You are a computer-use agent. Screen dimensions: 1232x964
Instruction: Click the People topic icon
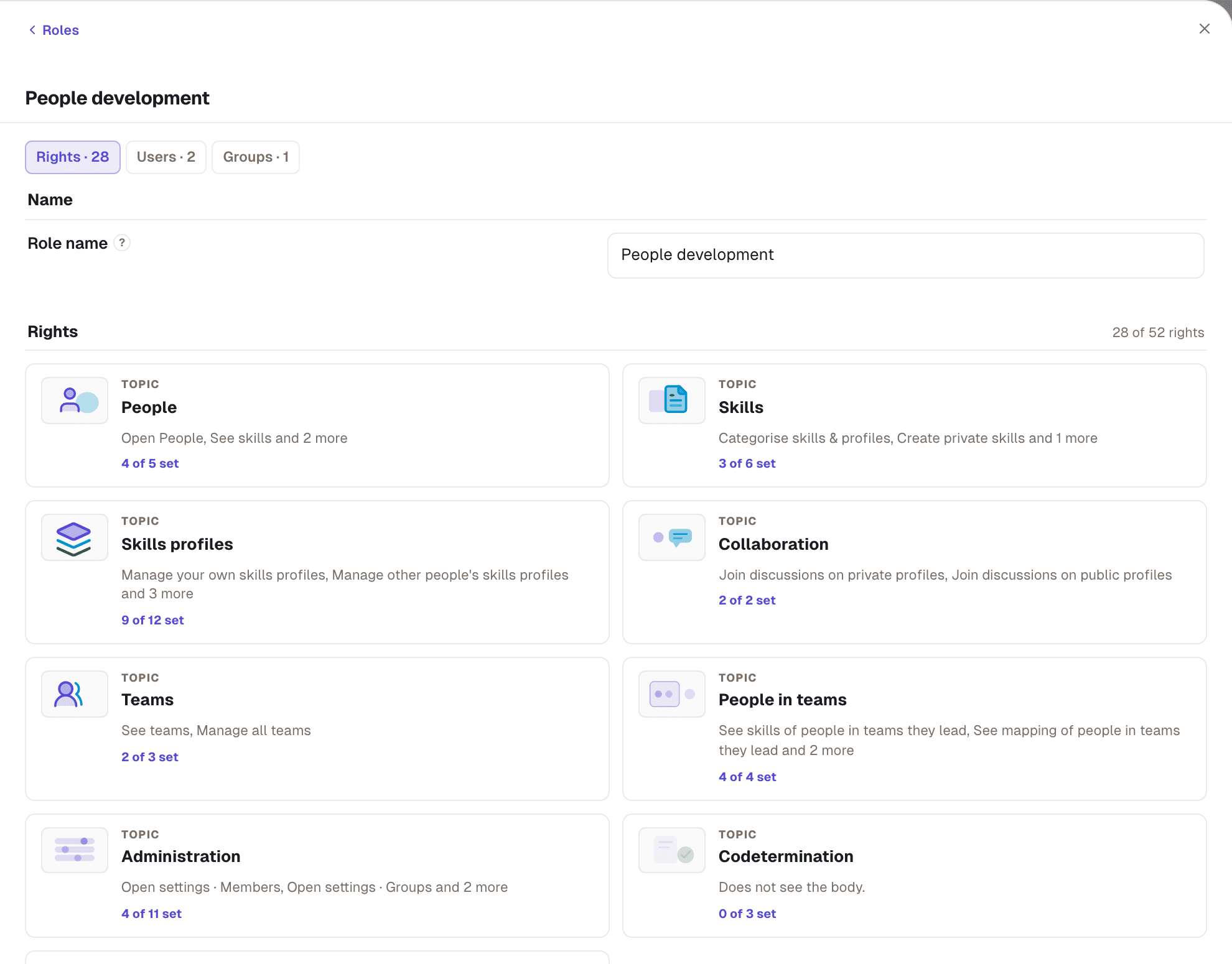(x=75, y=401)
